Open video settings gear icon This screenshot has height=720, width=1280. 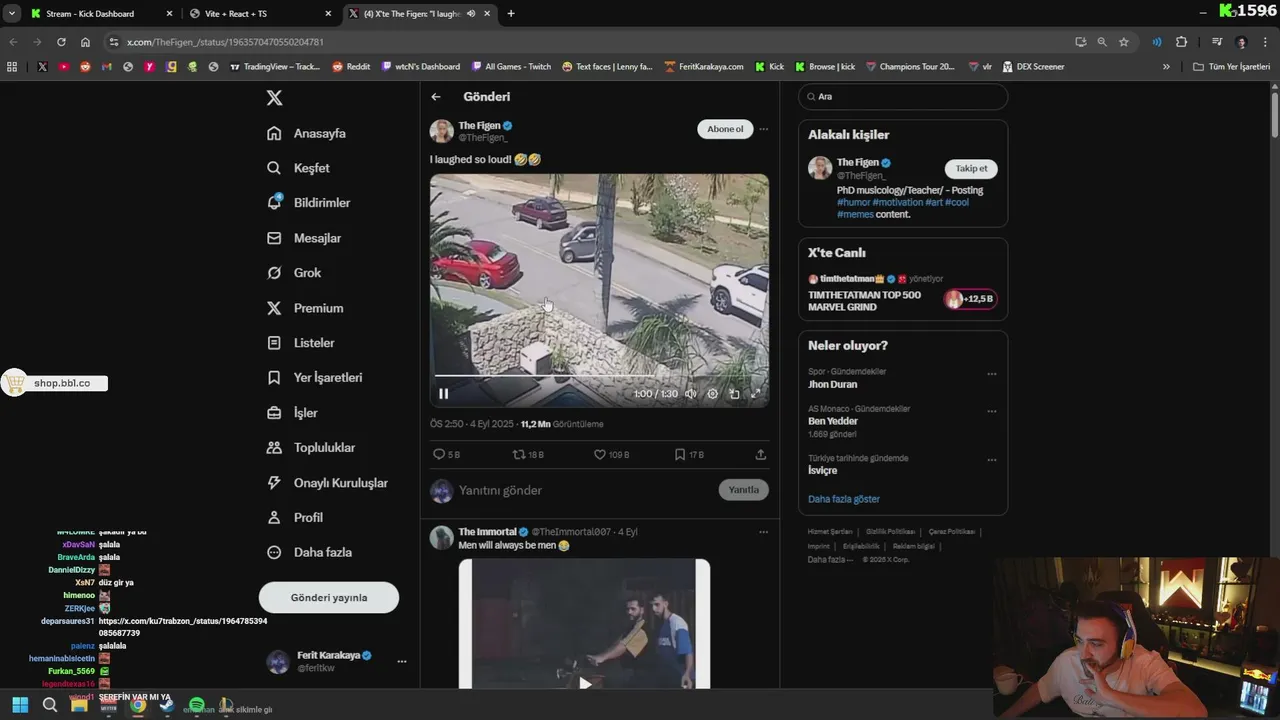pos(713,394)
